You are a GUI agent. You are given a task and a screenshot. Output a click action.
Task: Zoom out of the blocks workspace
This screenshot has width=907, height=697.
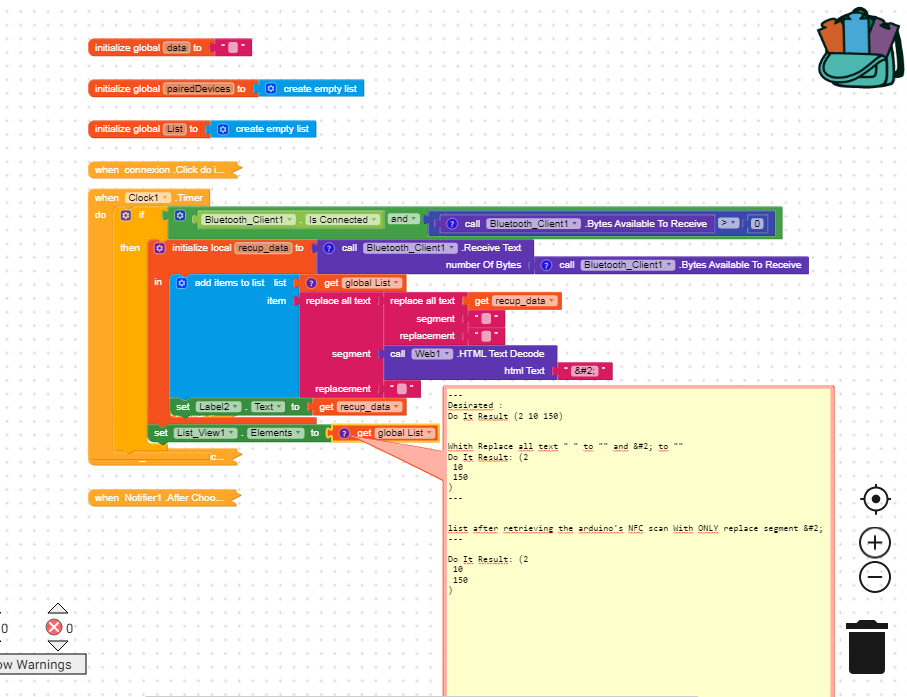pos(875,577)
